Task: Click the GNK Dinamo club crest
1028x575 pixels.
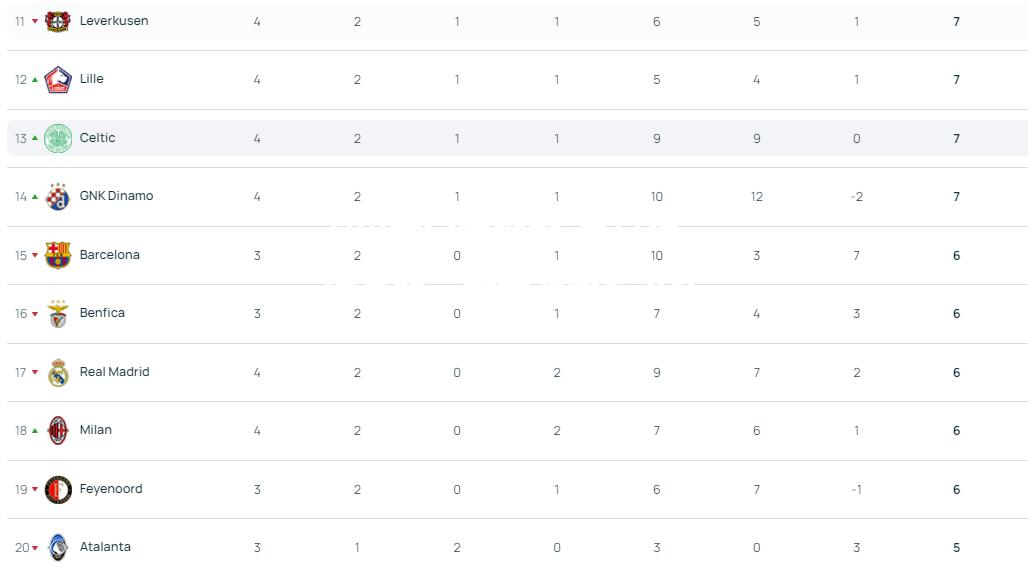Action: (58, 197)
